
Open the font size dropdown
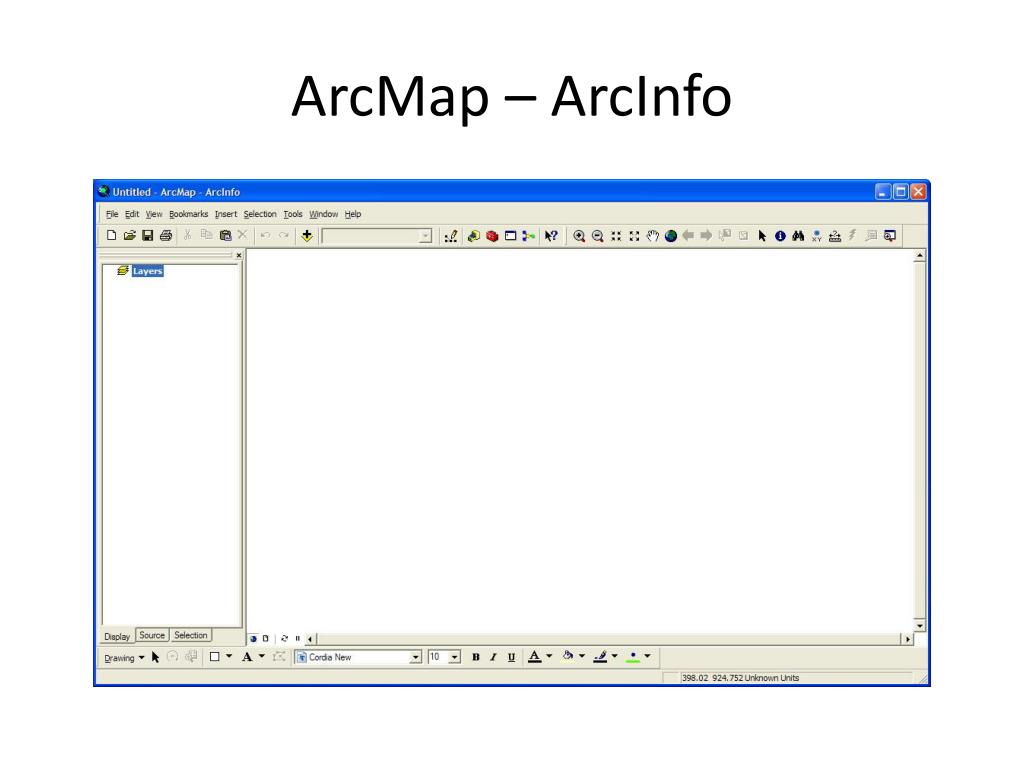[455, 657]
